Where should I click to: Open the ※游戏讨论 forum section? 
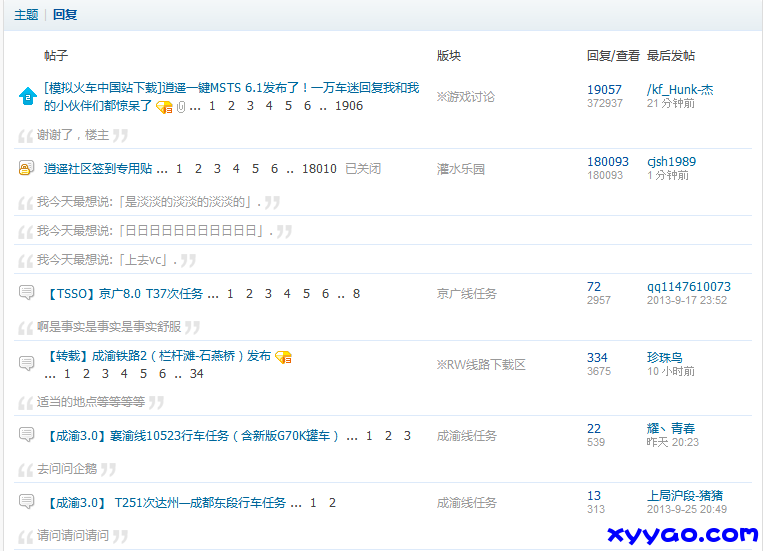(x=466, y=97)
